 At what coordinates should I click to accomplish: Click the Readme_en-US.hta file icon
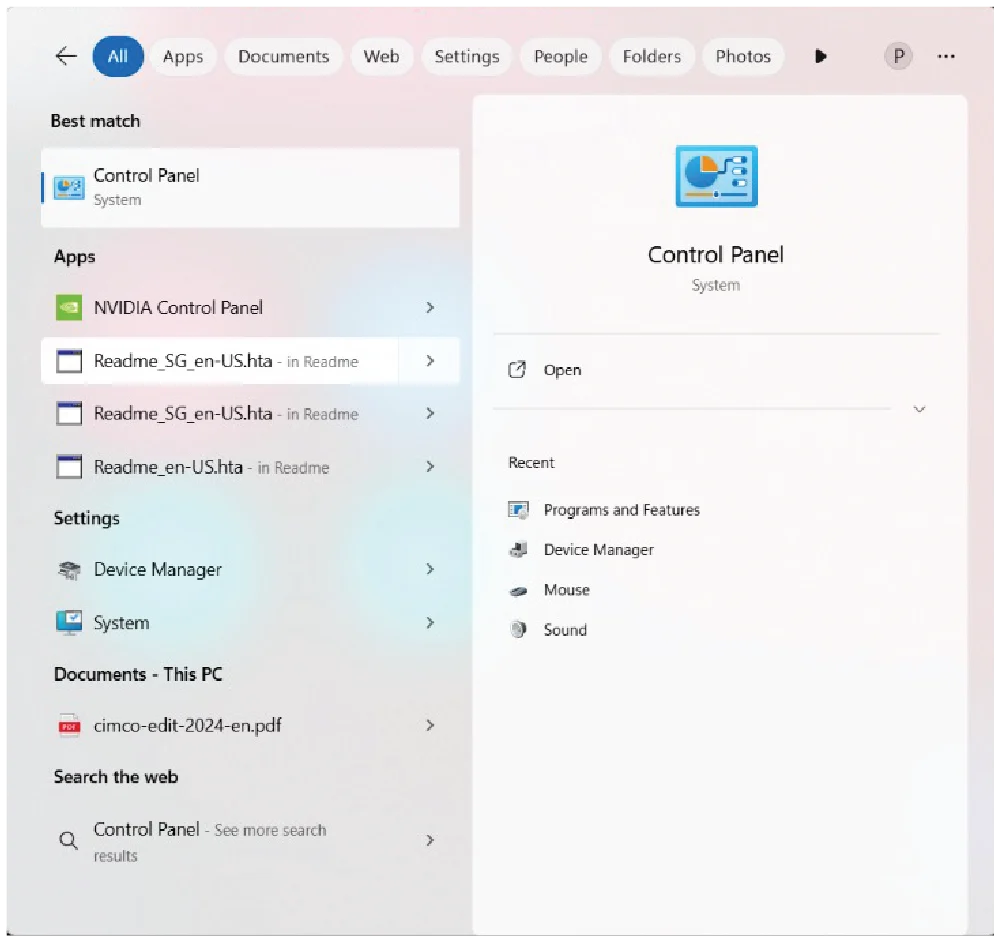click(x=69, y=467)
